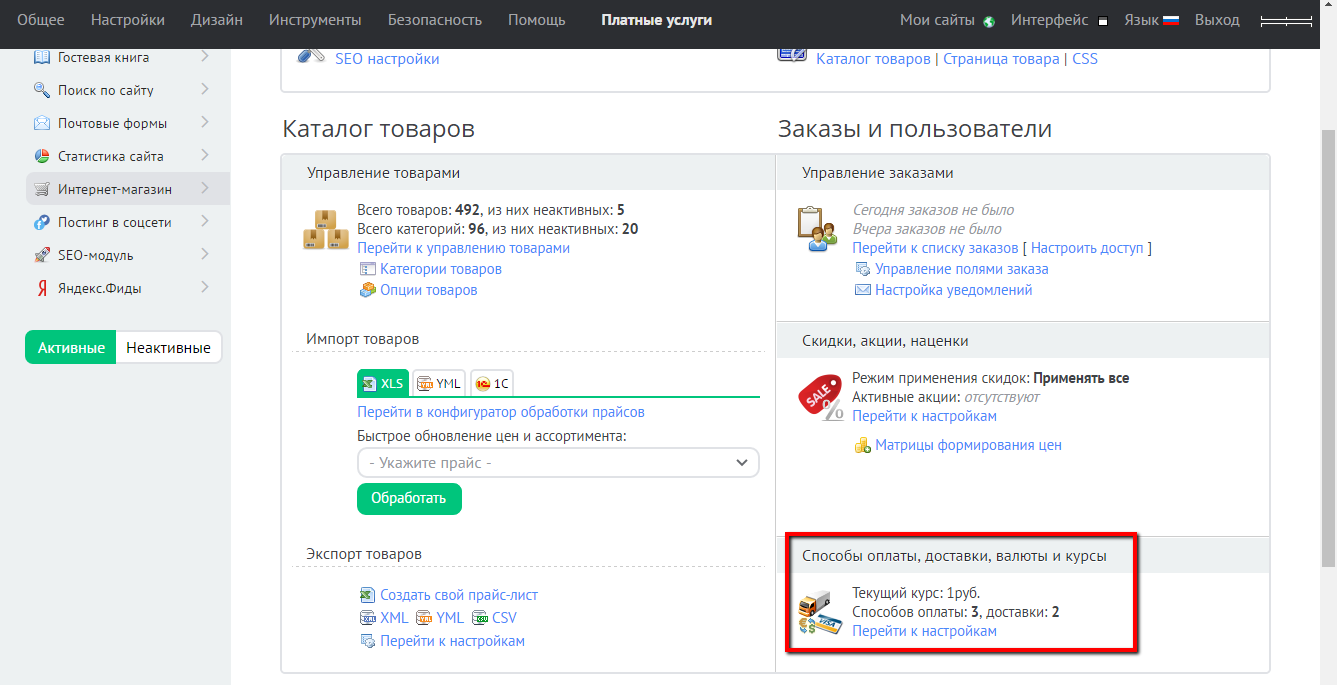1337x685 pixels.
Task: Open the Дизайн menu
Action: click(x=217, y=20)
